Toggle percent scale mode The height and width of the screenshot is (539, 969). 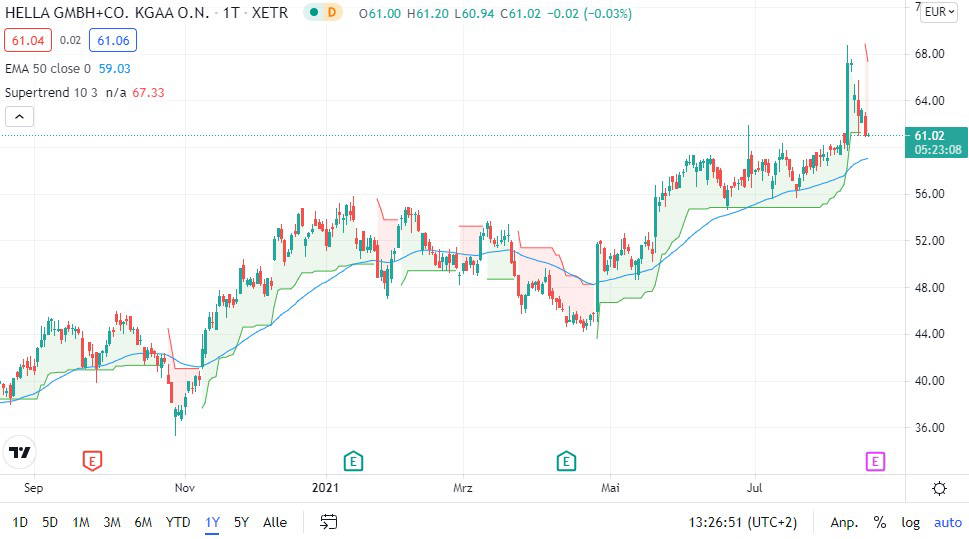(x=879, y=522)
